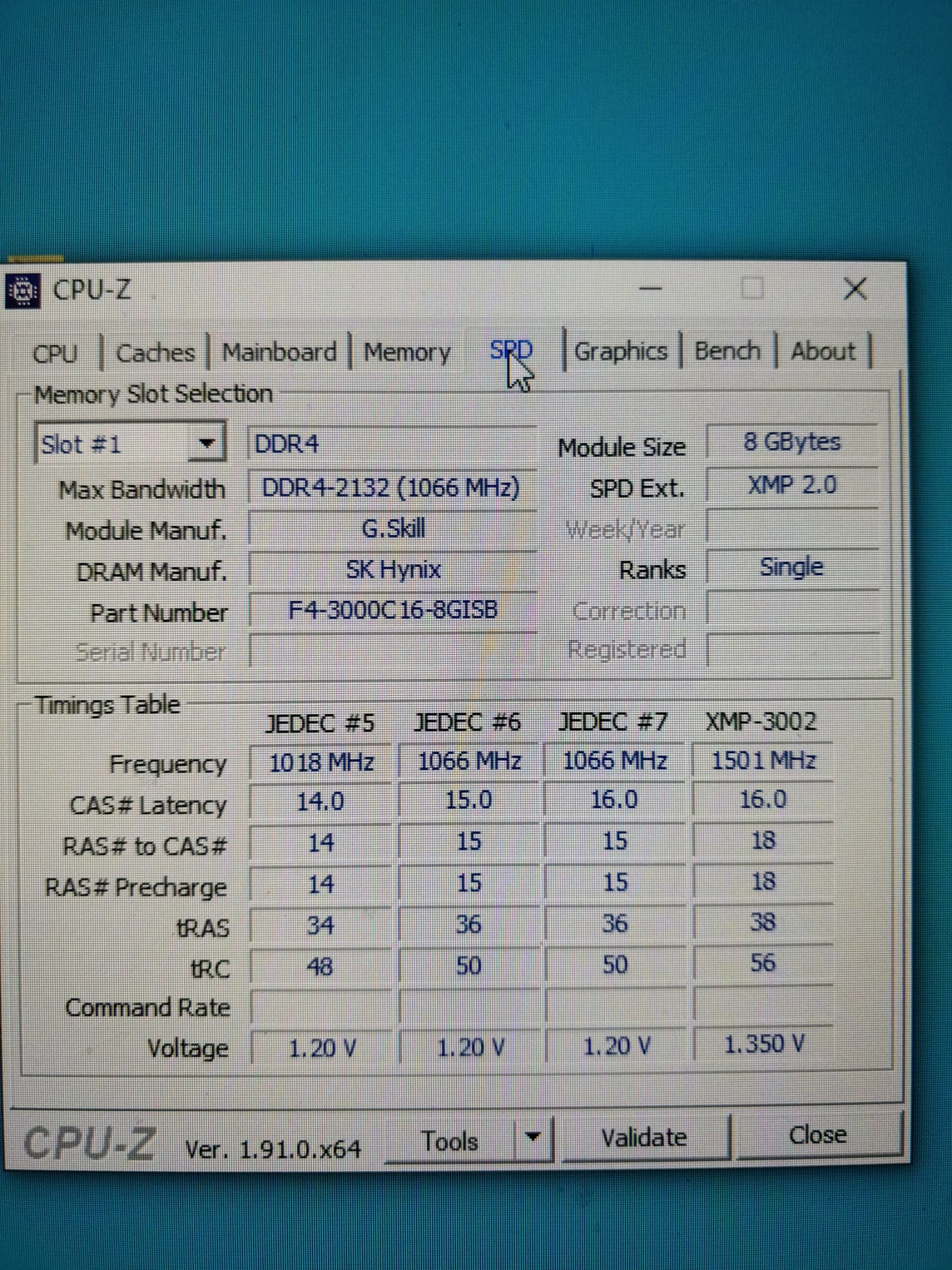Click the Validate button
Screen dimensions: 952x1270
pos(645,1137)
